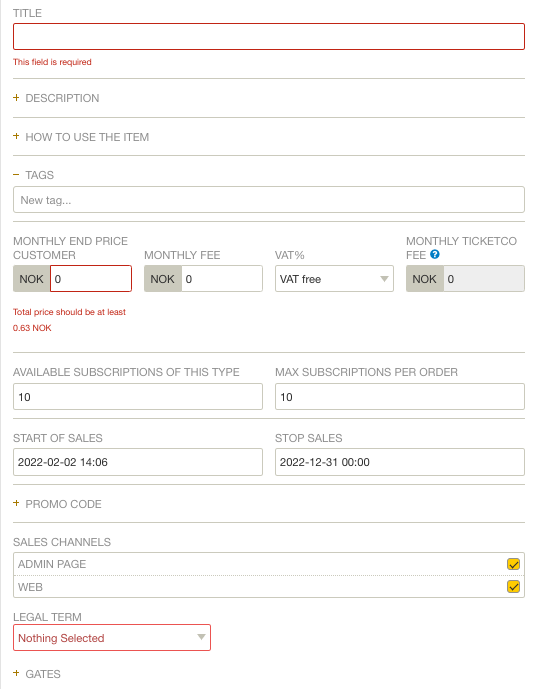Click Max Subscriptions Per Order field

pos(400,397)
